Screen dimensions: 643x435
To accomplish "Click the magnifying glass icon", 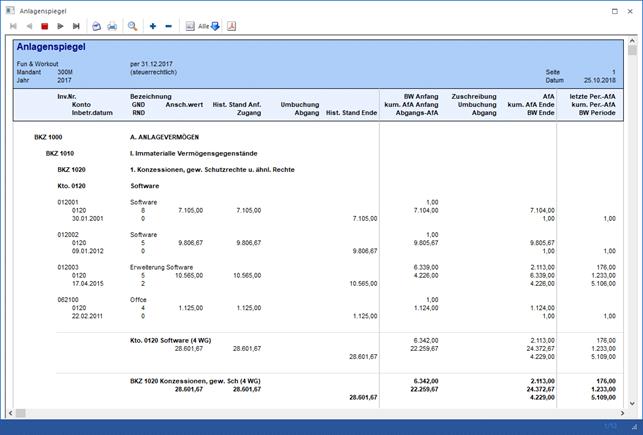I will point(133,26).
